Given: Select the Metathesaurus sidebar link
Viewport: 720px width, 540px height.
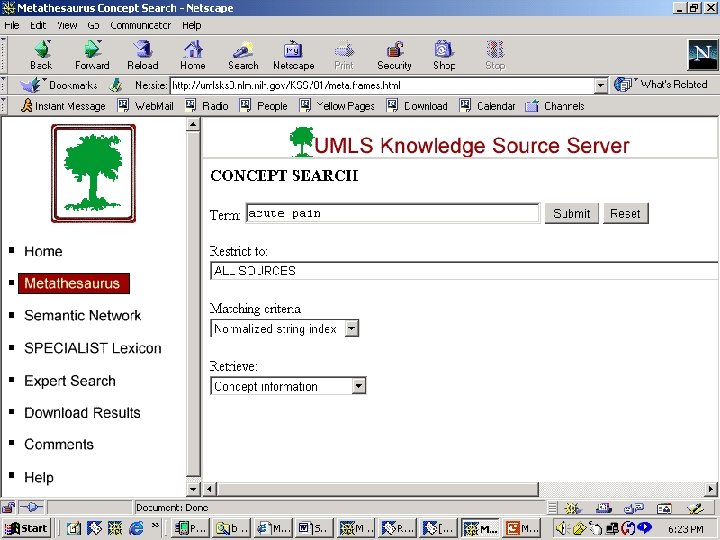Looking at the screenshot, I should pyautogui.click(x=73, y=283).
